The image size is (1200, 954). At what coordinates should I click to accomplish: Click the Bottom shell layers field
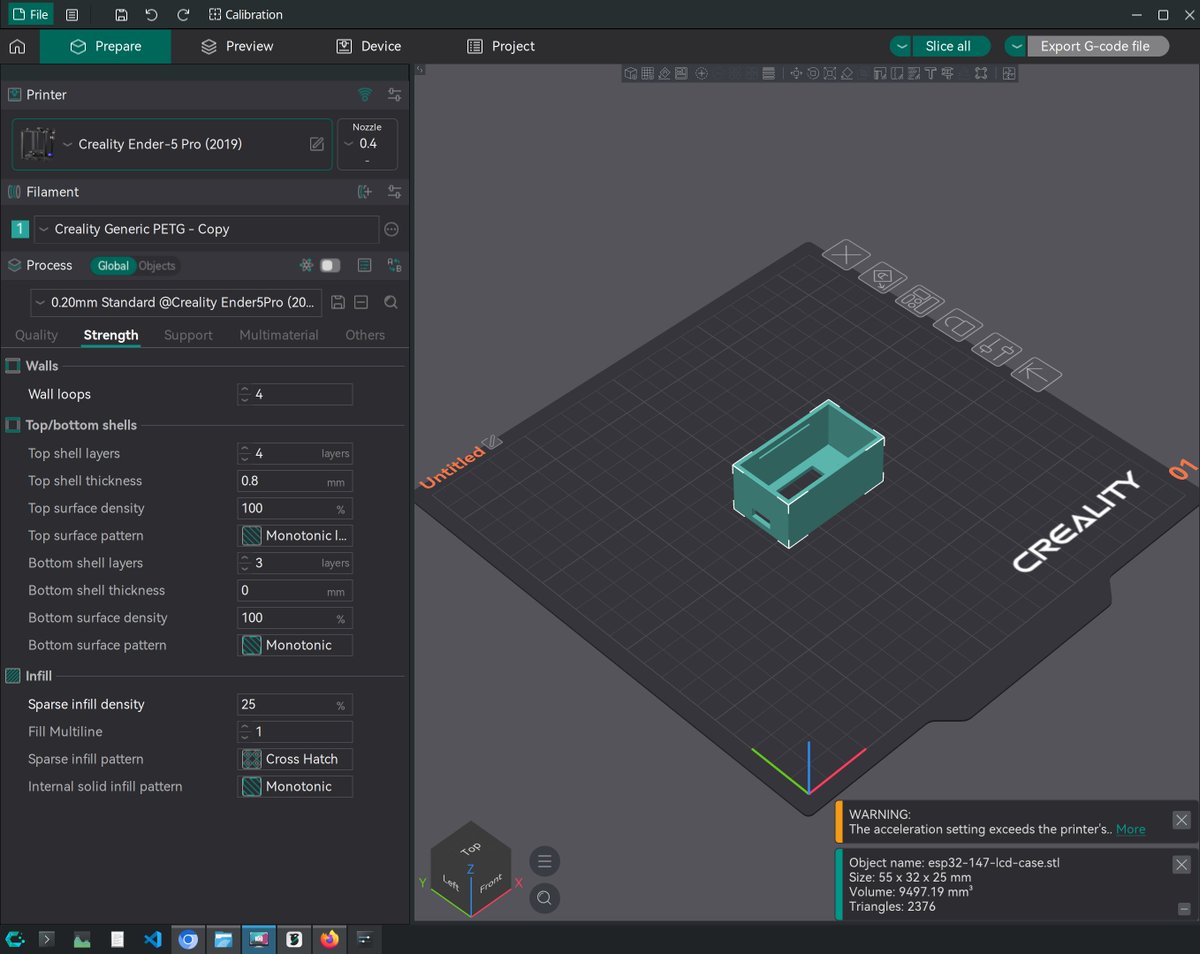tap(295, 563)
